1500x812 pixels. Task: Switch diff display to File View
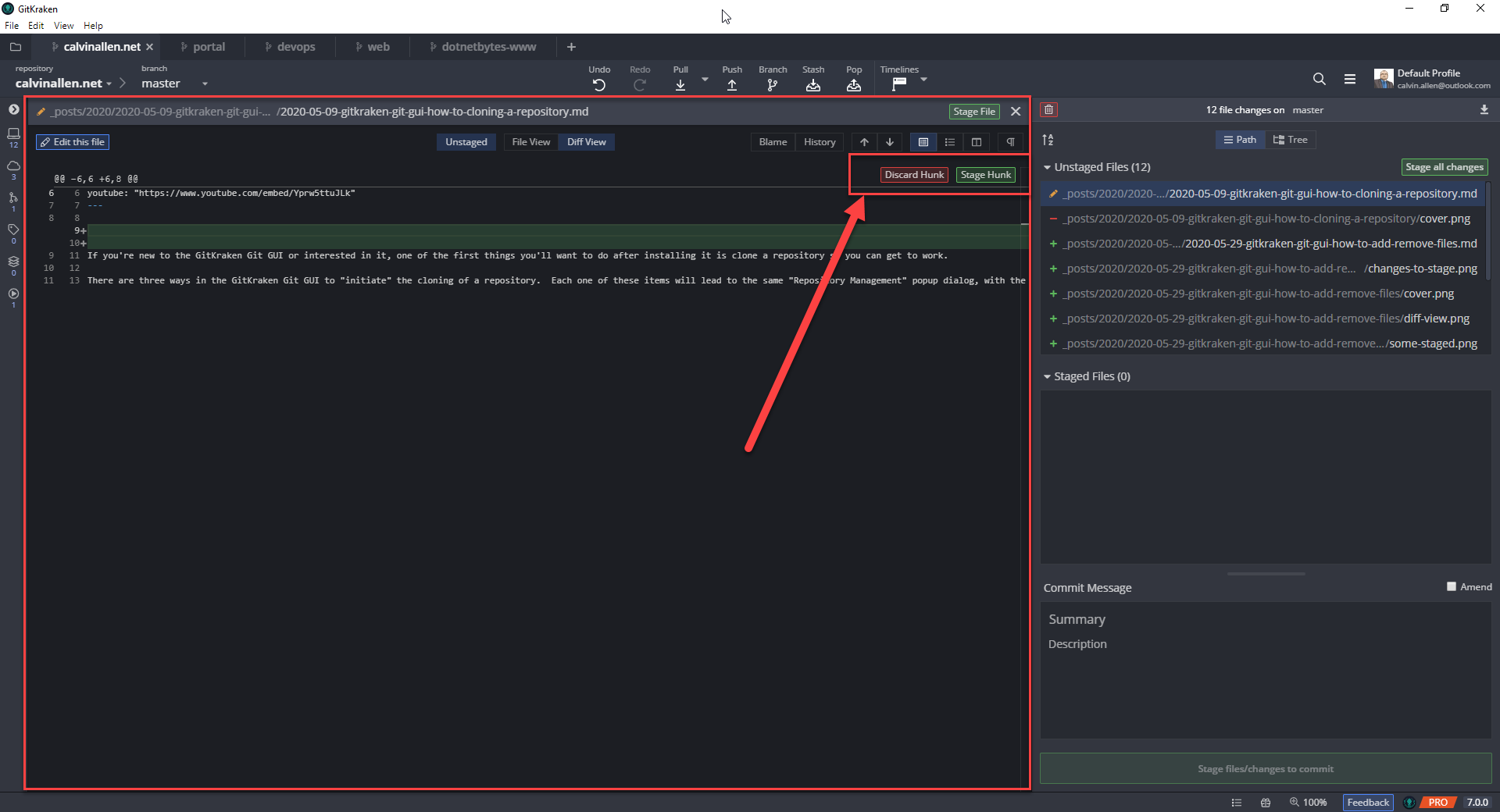click(530, 142)
